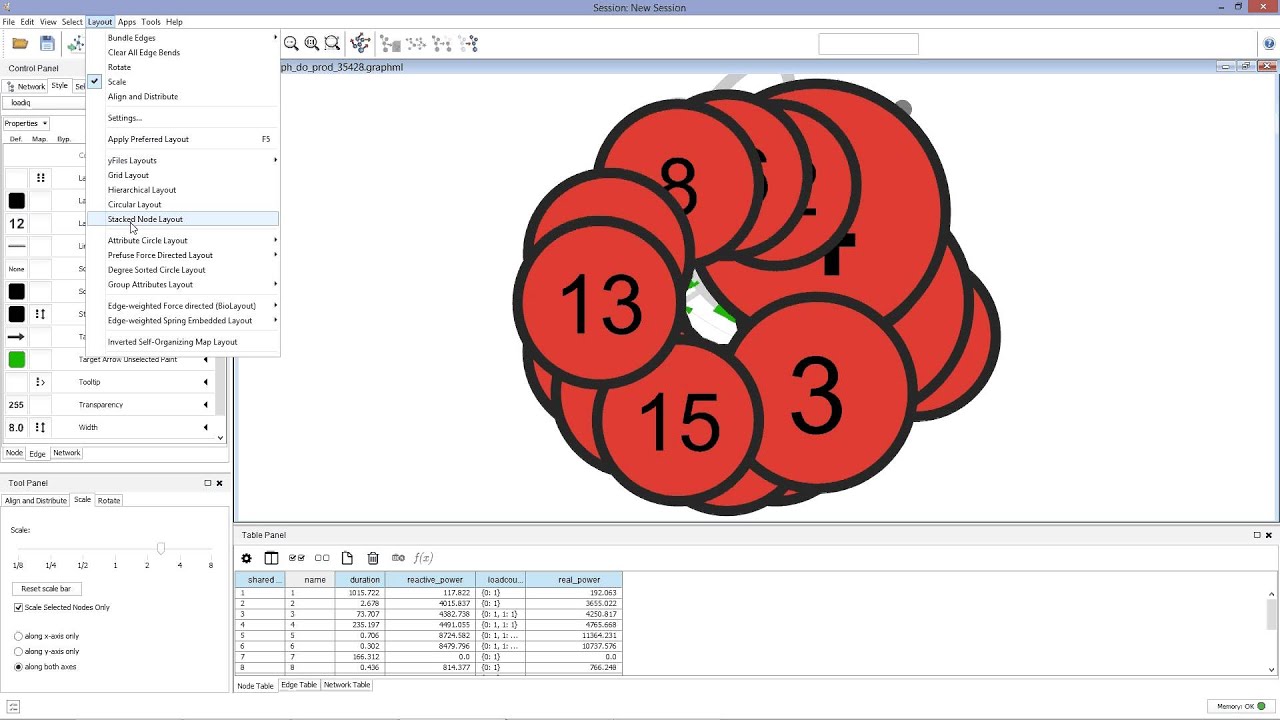The image size is (1280, 720).
Task: Expand Target Arrow Unselected Paint arrow
Action: [x=206, y=359]
